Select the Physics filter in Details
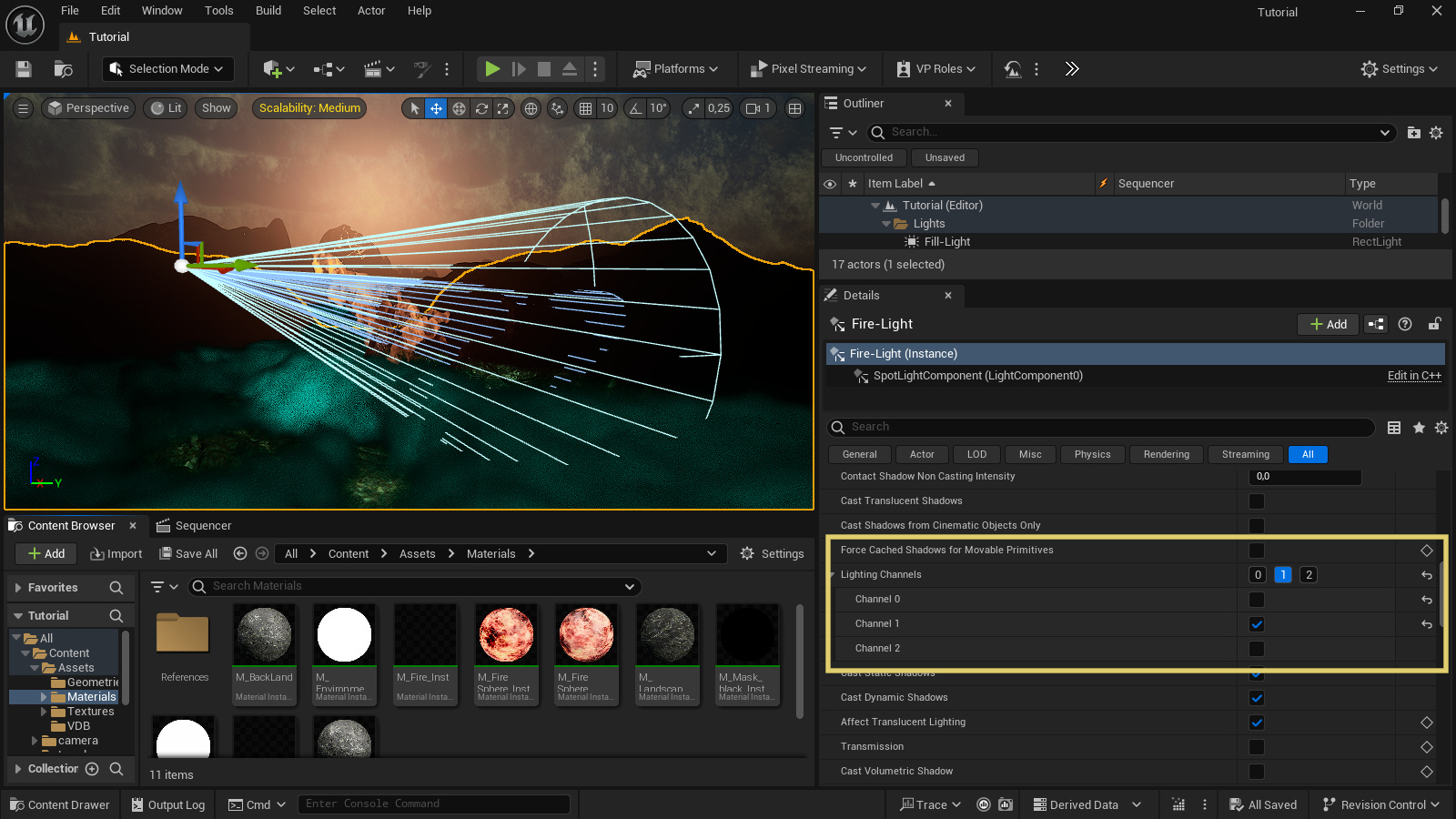1456x819 pixels. [1092, 454]
